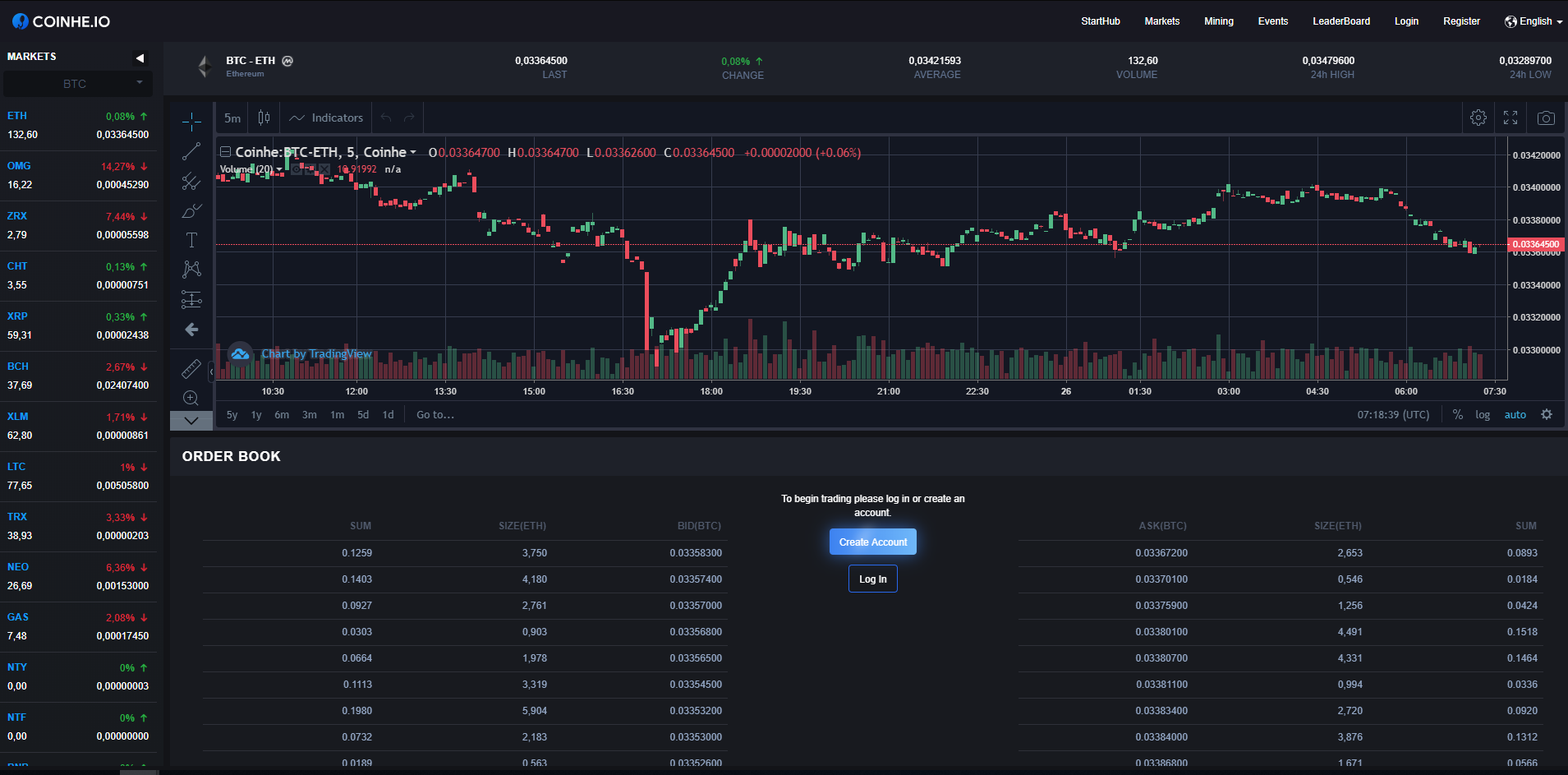Screen dimensions: 1568x775
Task: Select the chart patterns tool
Action: (x=191, y=269)
